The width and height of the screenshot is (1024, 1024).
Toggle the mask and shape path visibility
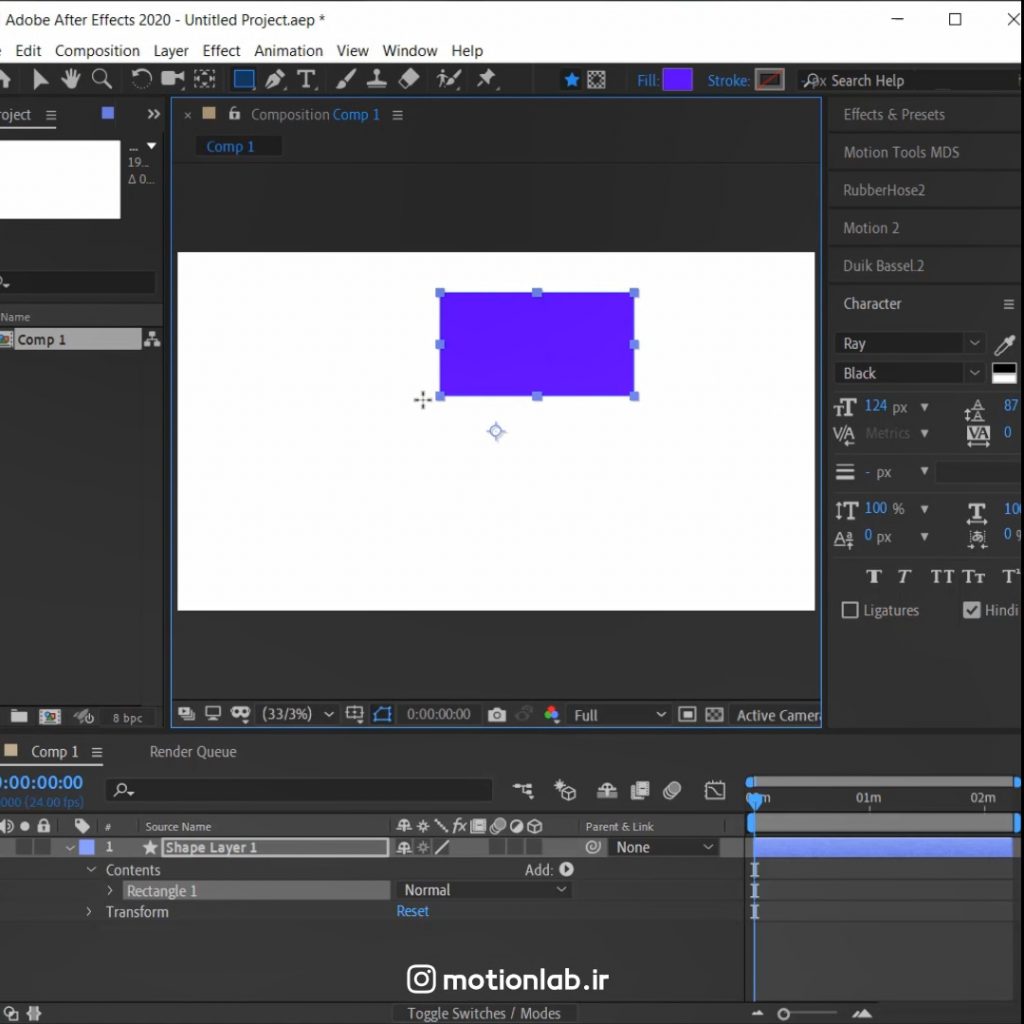pyautogui.click(x=382, y=714)
